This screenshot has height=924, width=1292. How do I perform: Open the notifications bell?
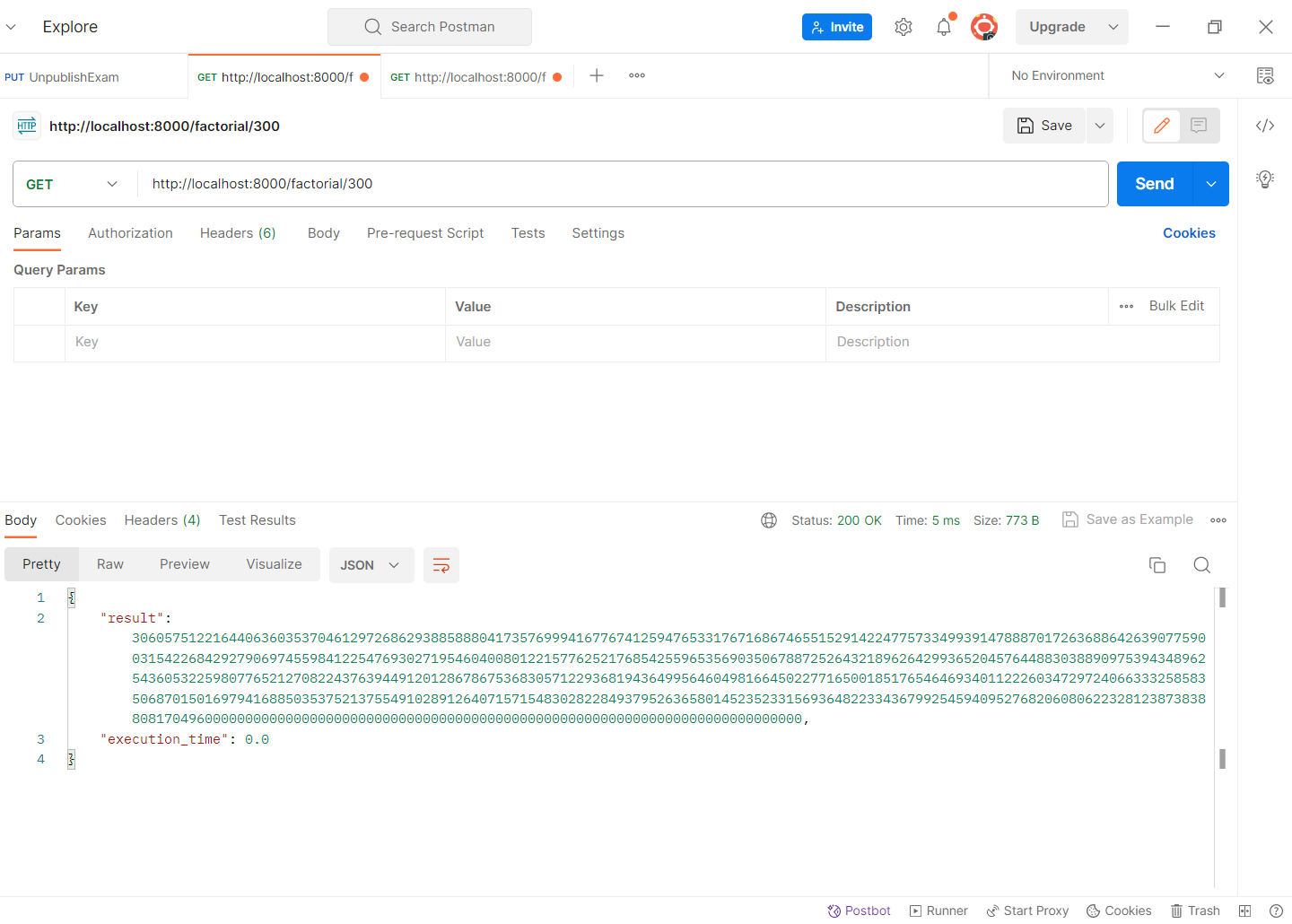pos(943,27)
